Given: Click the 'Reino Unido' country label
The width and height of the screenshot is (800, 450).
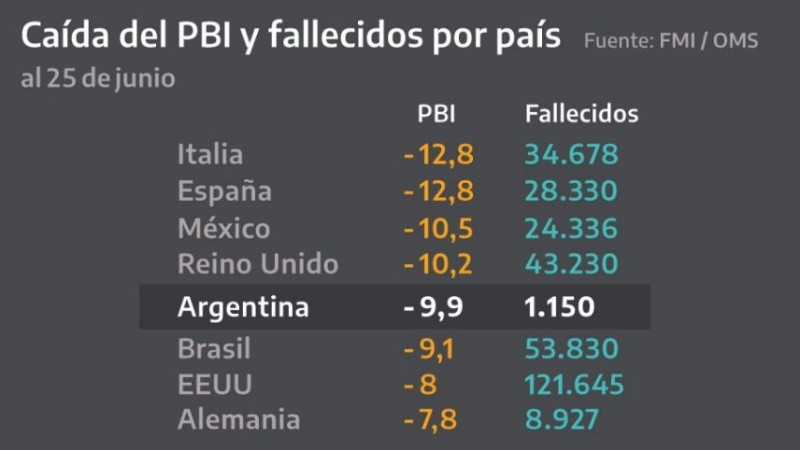Looking at the screenshot, I should [x=258, y=264].
